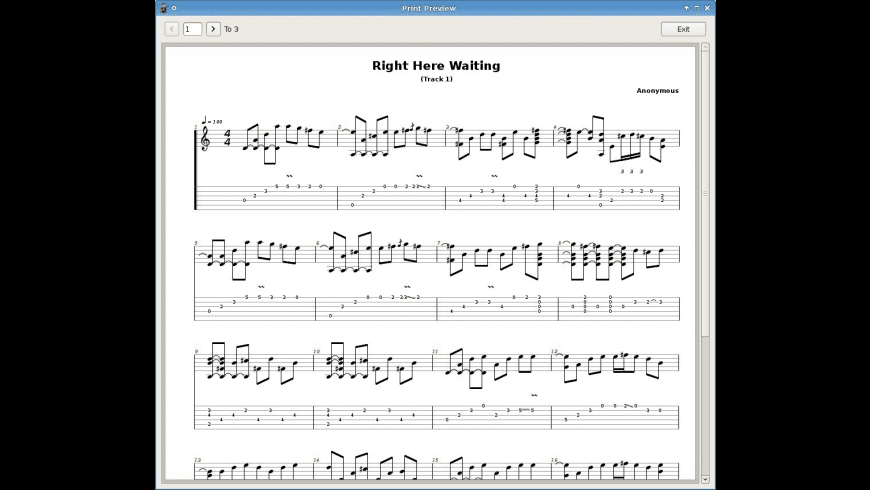Click the '(Track 1)' subtitle text
The image size is (870, 490).
(437, 79)
